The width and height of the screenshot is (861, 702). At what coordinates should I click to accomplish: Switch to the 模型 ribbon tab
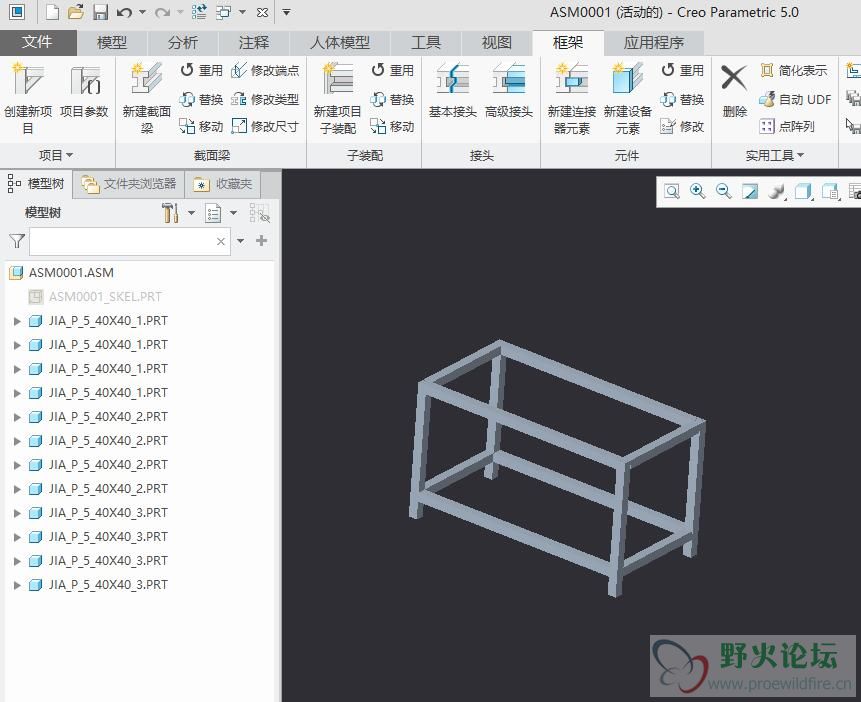(x=112, y=42)
